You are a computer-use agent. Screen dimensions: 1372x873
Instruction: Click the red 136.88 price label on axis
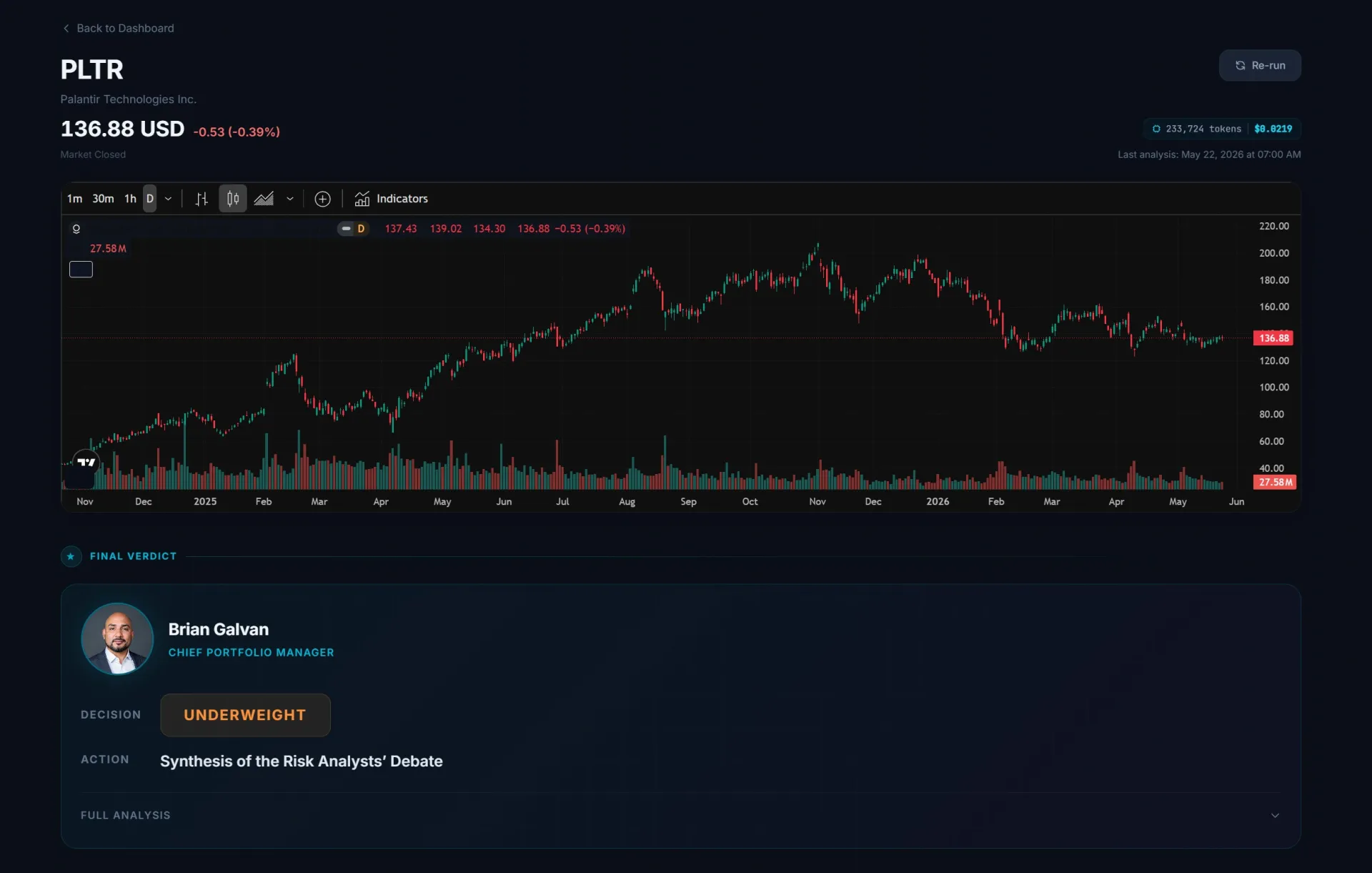click(1273, 338)
